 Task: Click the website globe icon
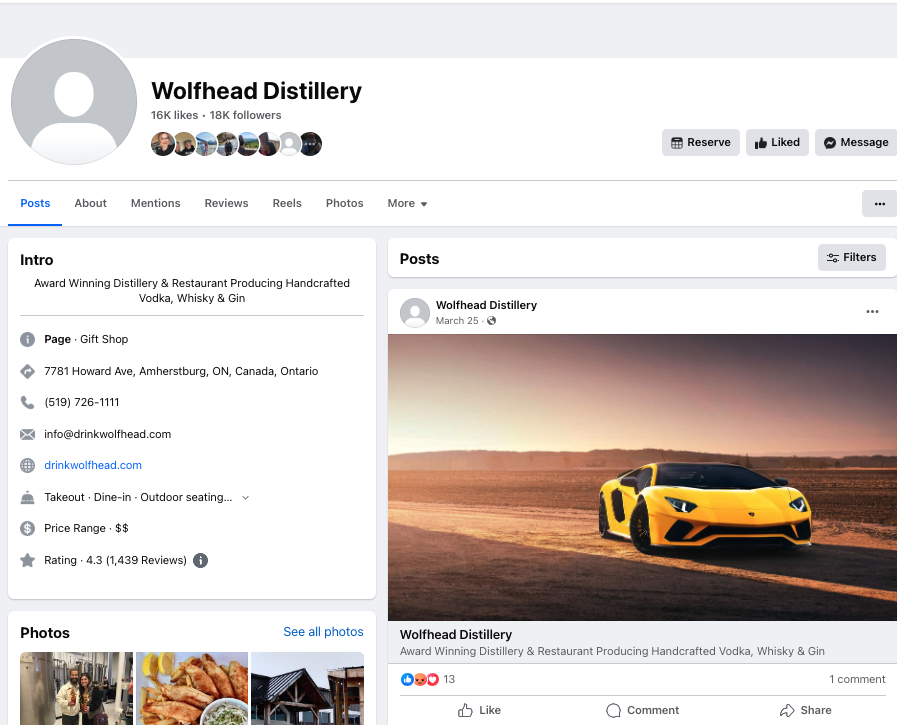(27, 465)
